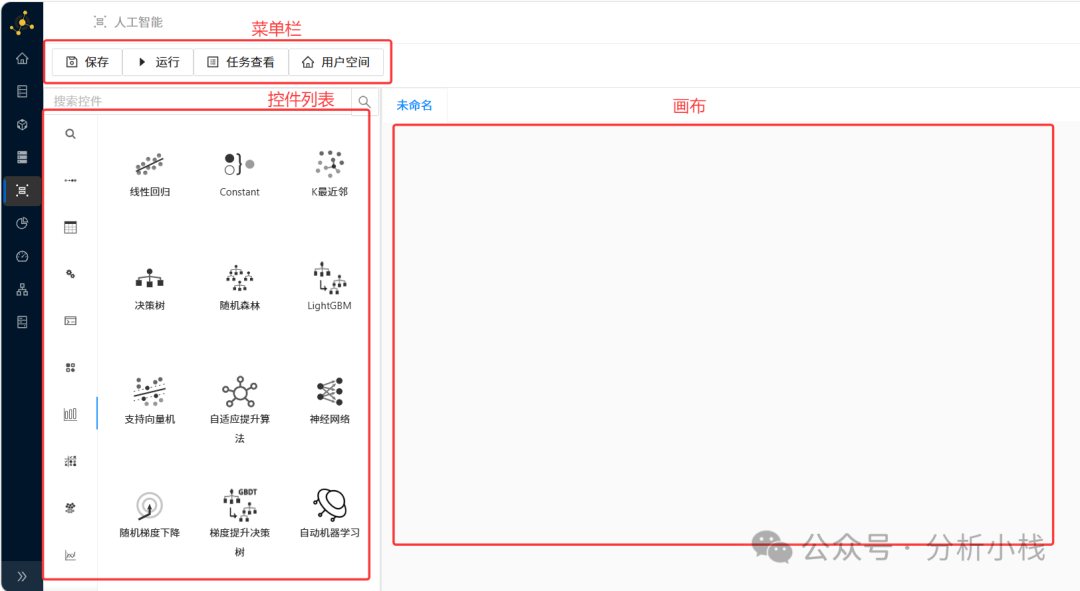1080x591 pixels.
Task: Select the Constant widget
Action: [240, 174]
